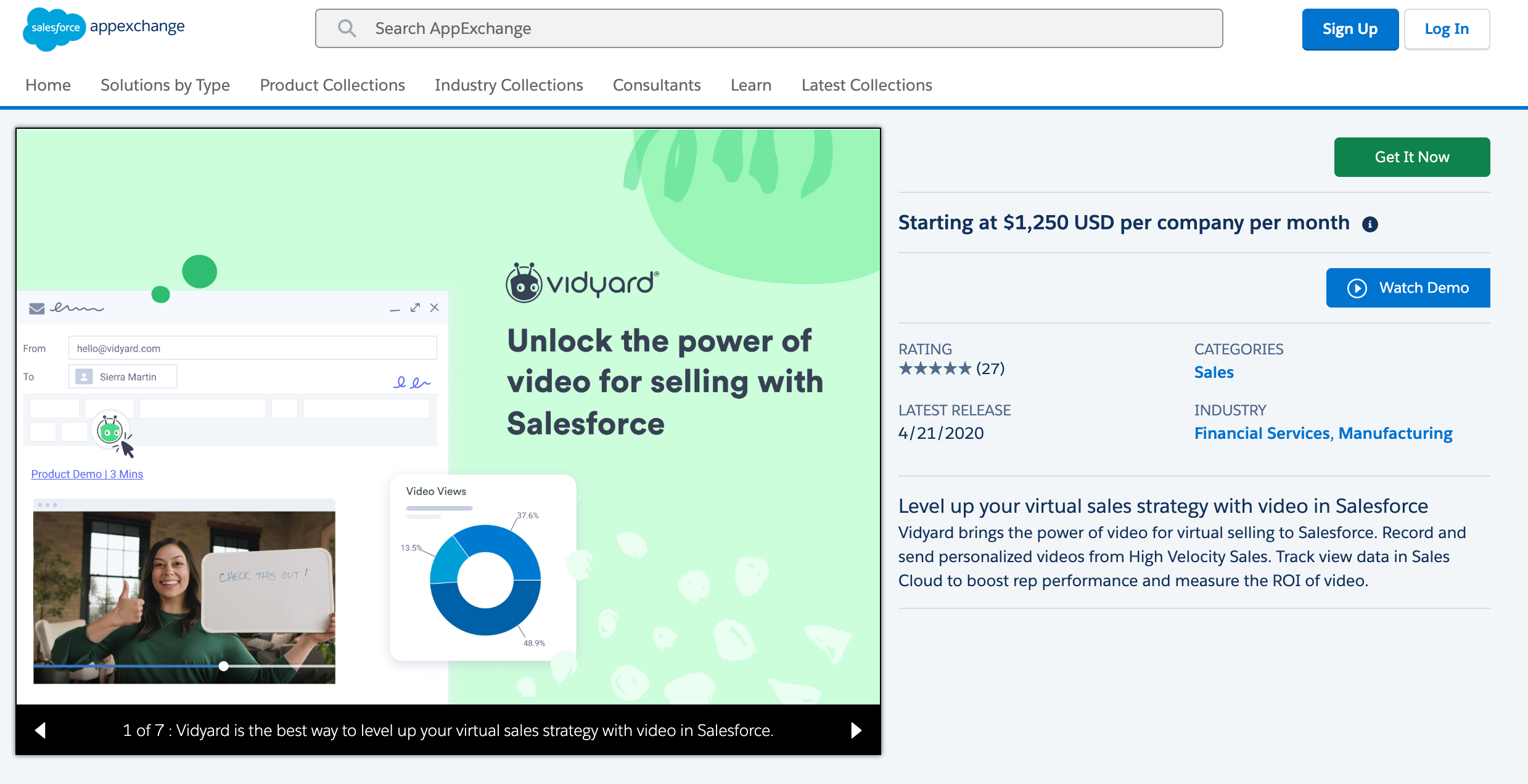1528x784 pixels.
Task: Click the Product Demo | 3 Mins link
Action: tap(87, 474)
